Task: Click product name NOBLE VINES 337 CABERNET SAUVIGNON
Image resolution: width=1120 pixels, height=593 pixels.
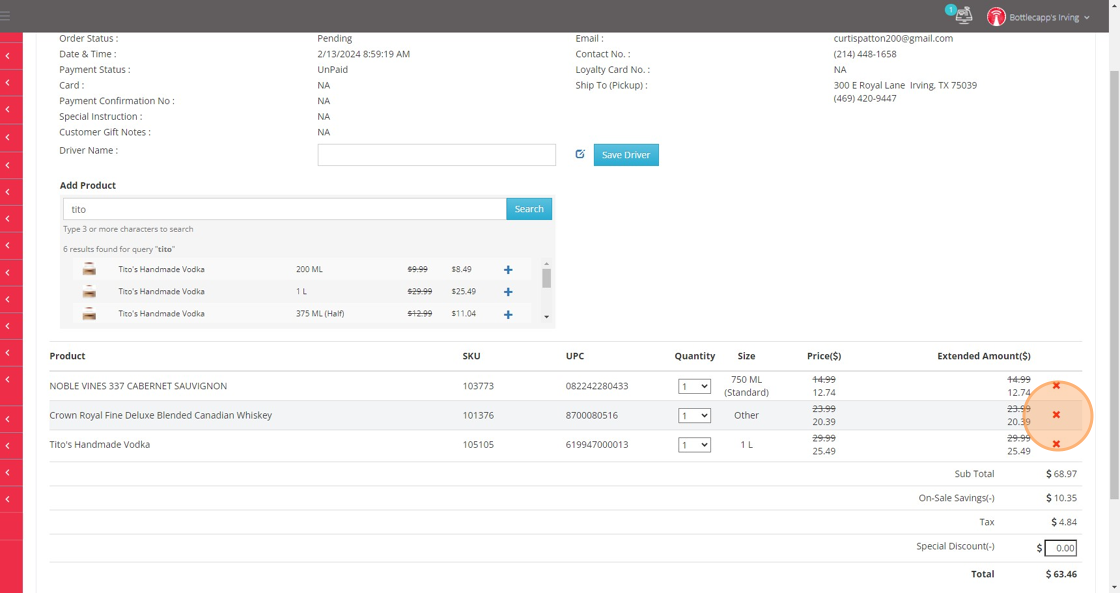Action: click(x=138, y=386)
